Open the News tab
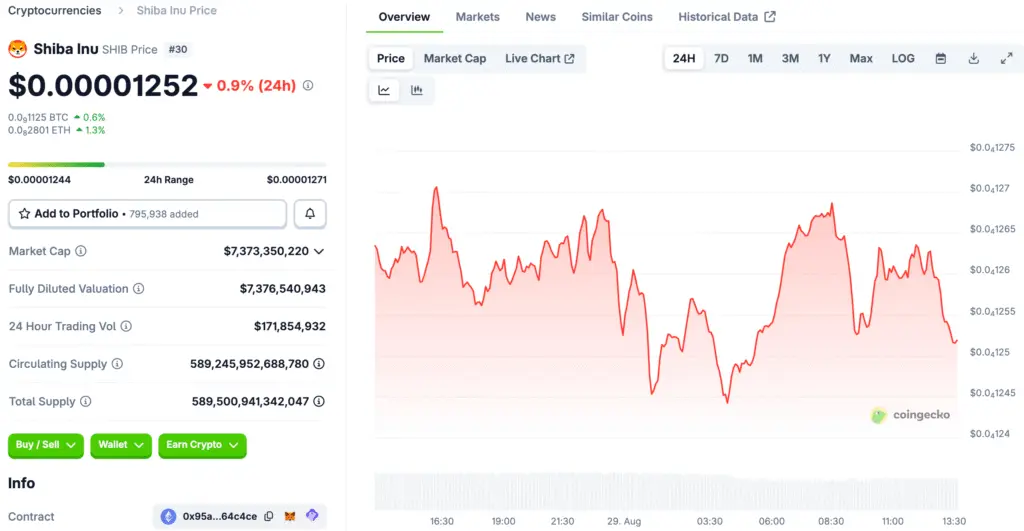 pyautogui.click(x=541, y=17)
